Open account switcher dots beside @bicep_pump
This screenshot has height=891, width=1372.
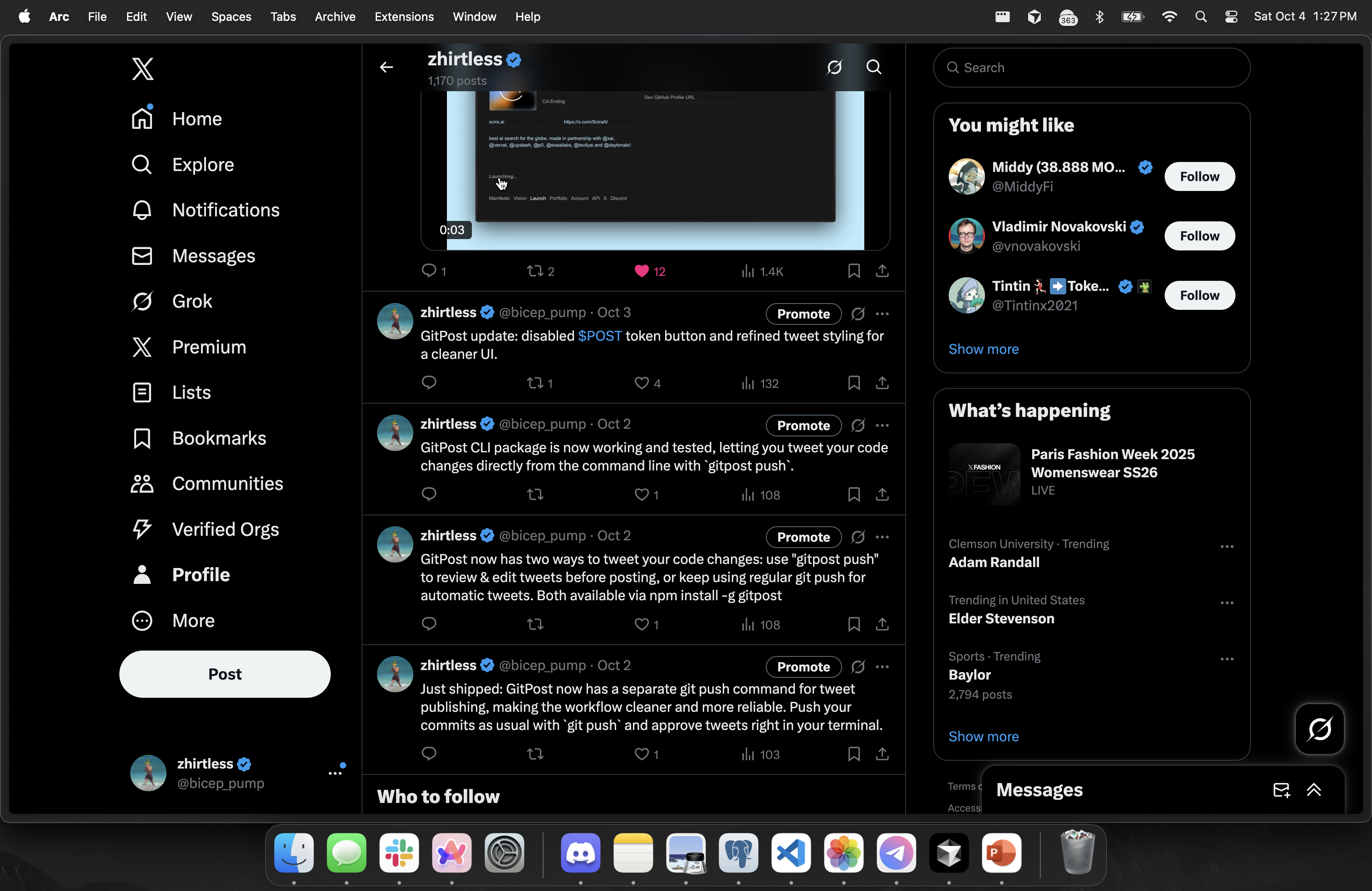coord(335,774)
